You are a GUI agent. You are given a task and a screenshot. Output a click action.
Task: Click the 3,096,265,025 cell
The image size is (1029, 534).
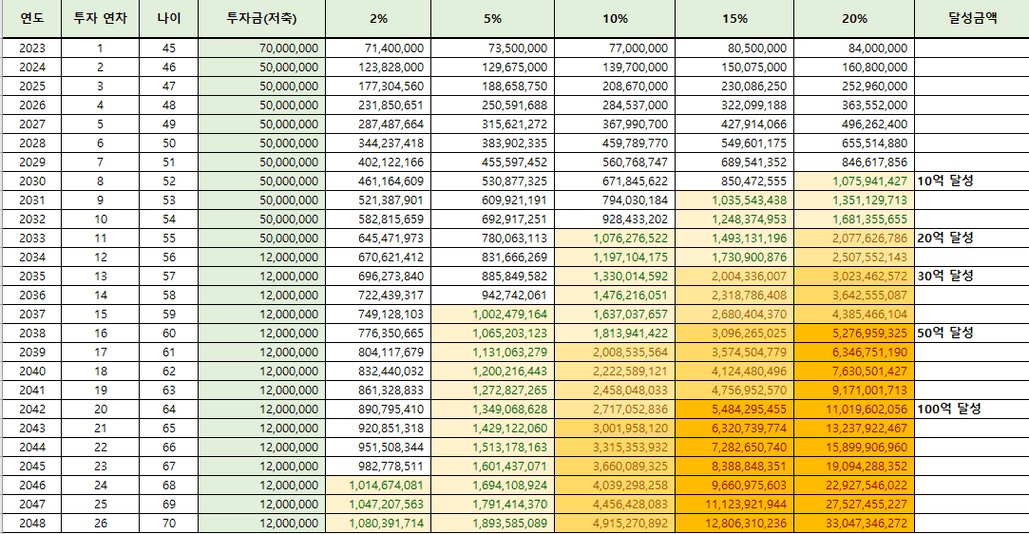click(734, 333)
